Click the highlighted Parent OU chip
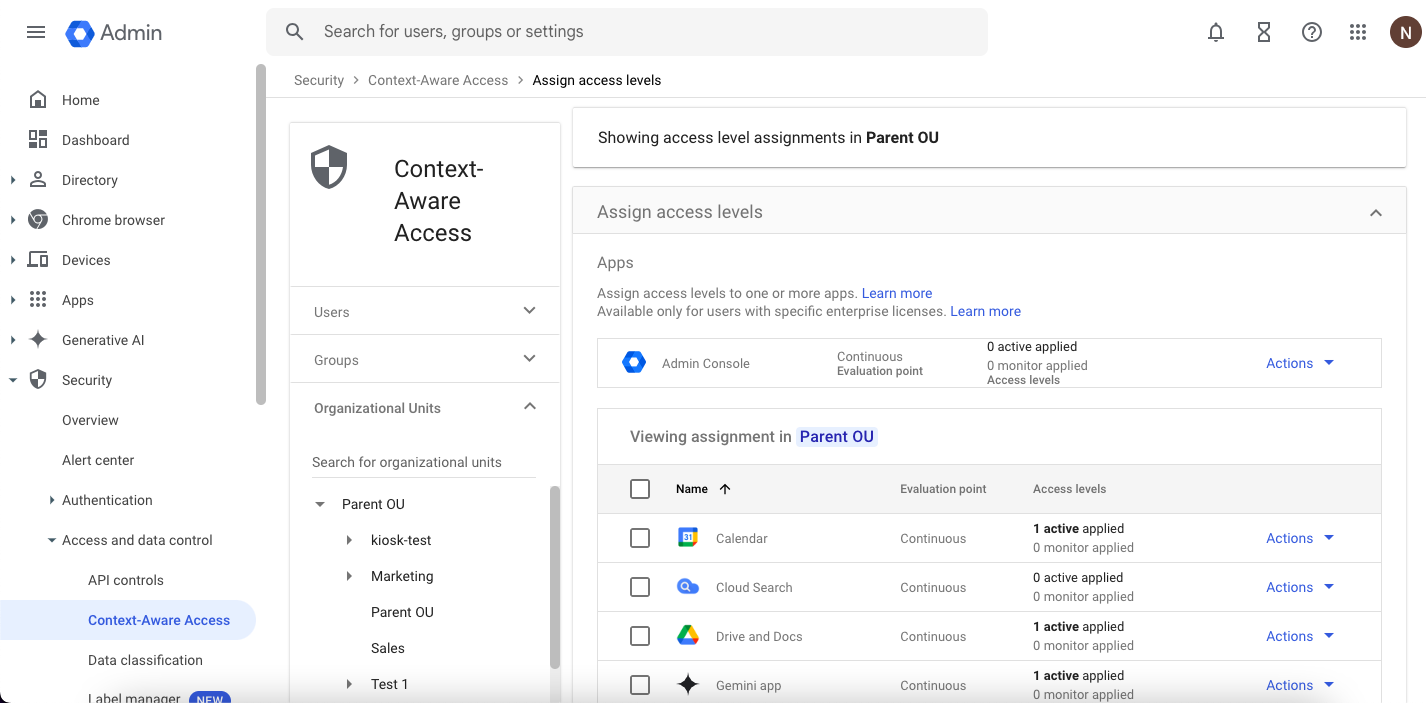 837,436
